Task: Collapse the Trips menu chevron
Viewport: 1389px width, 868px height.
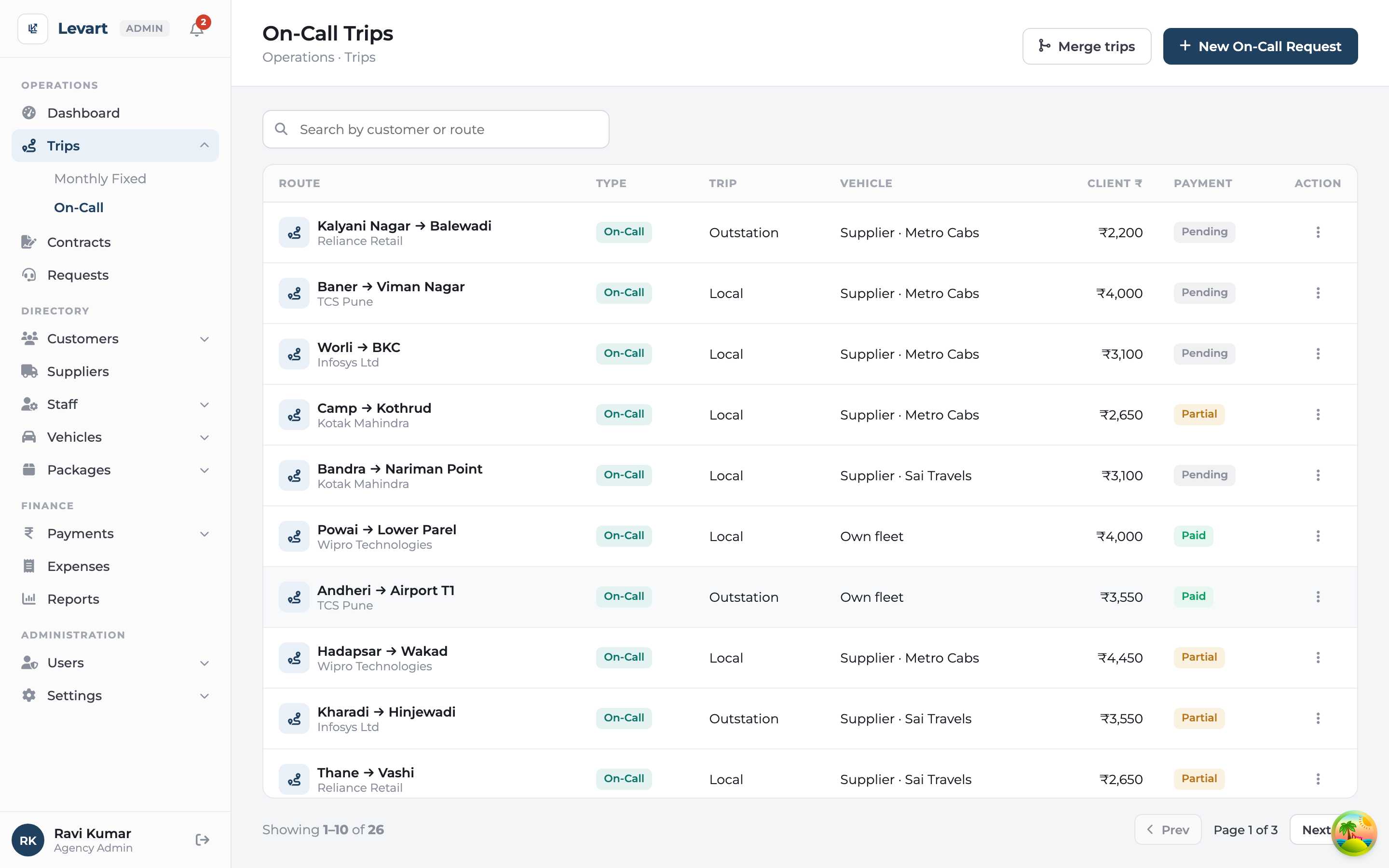Action: [x=204, y=145]
